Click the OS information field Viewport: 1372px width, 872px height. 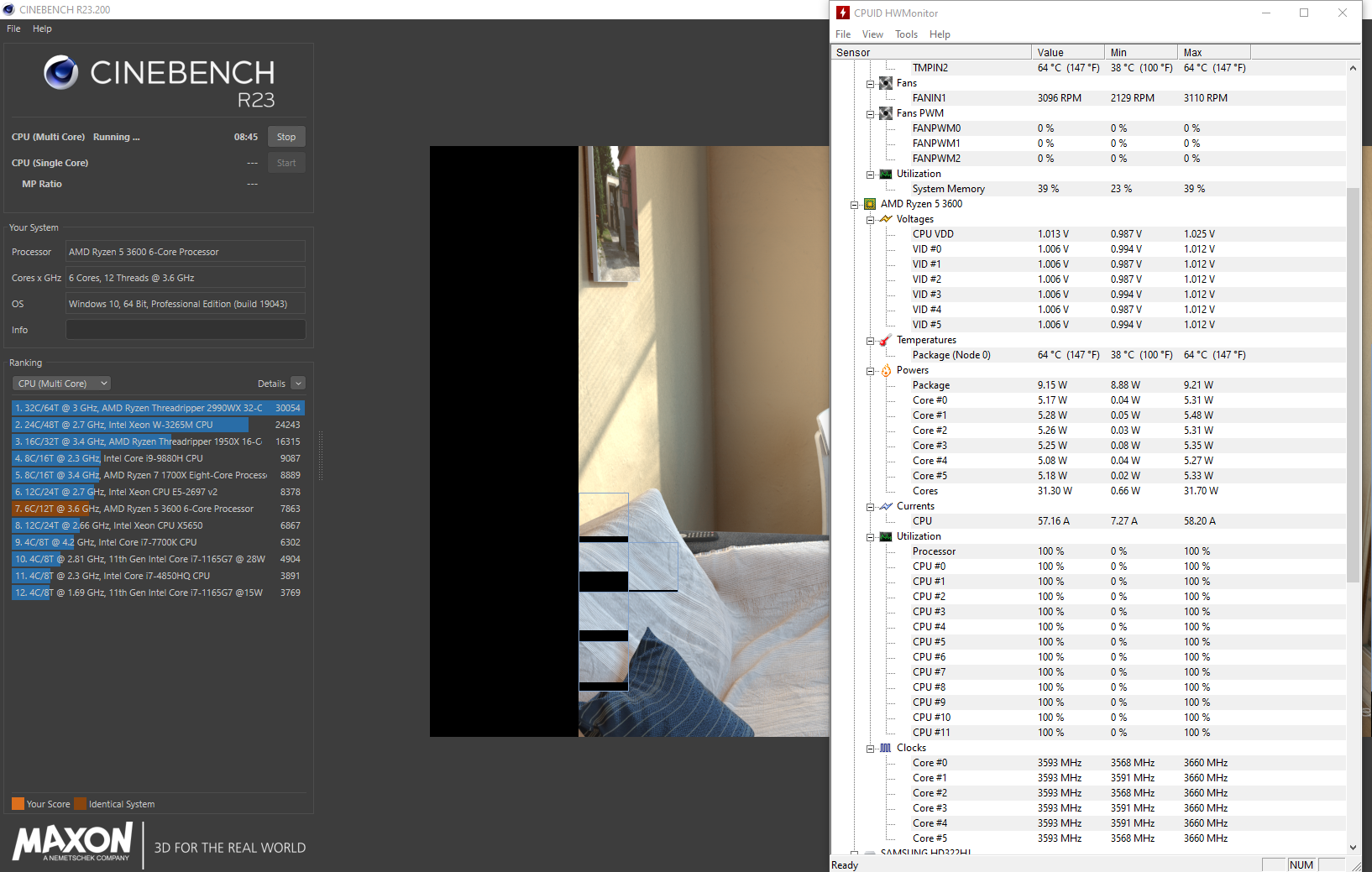point(186,304)
